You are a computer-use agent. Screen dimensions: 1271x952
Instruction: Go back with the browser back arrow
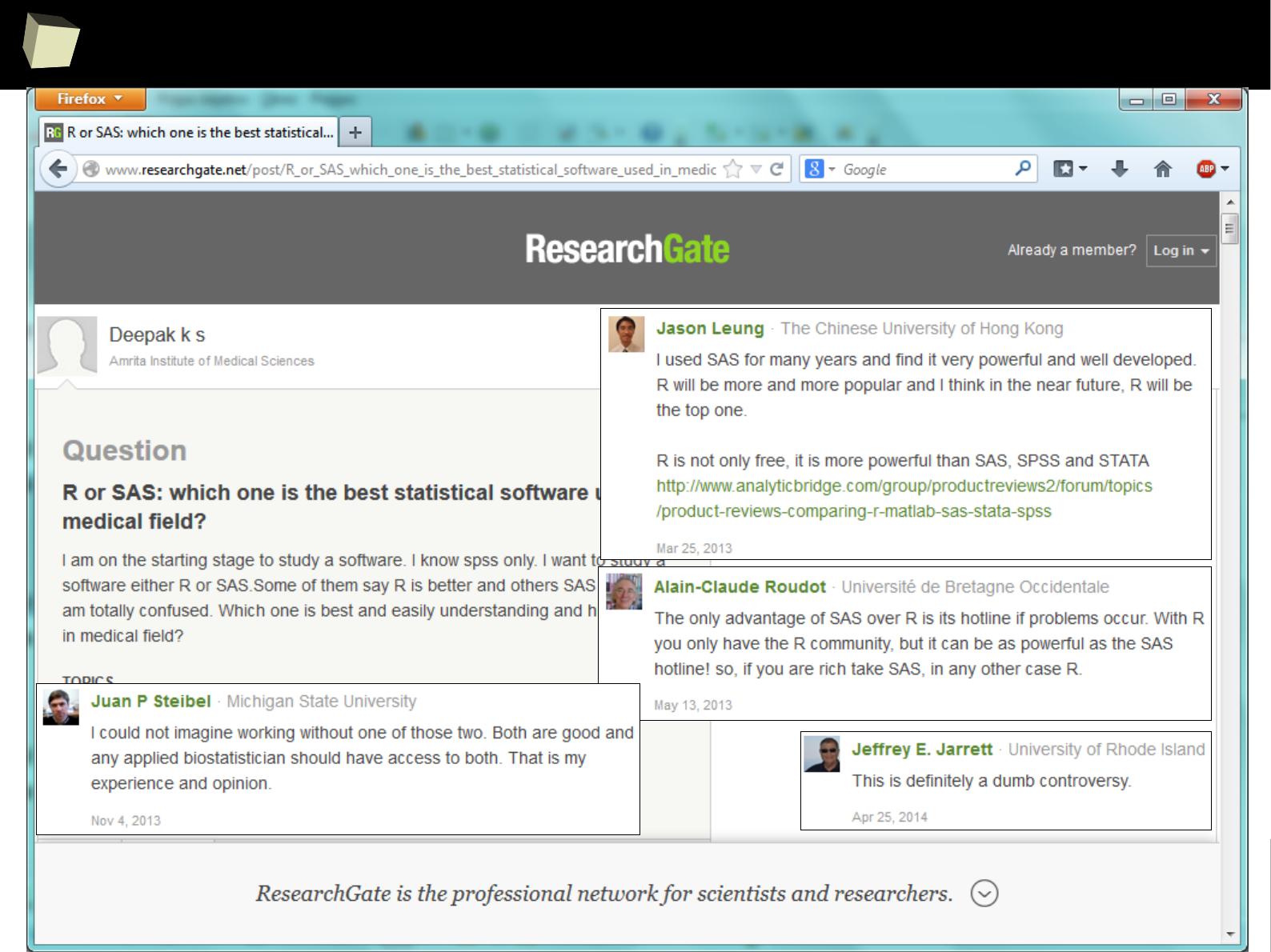(x=58, y=170)
